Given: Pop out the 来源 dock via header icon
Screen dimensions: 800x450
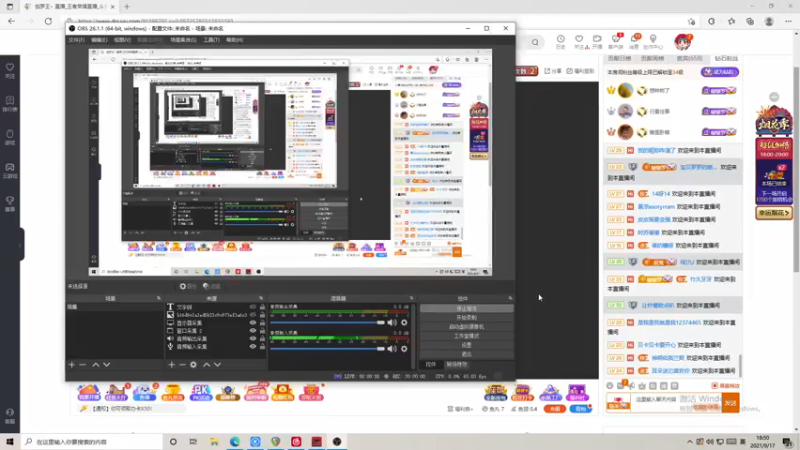Looking at the screenshot, I should point(261,298).
